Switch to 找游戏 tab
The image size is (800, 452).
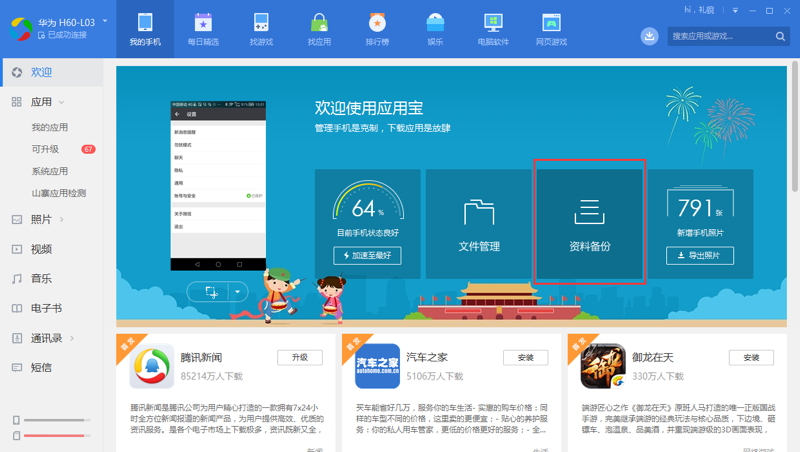261,29
